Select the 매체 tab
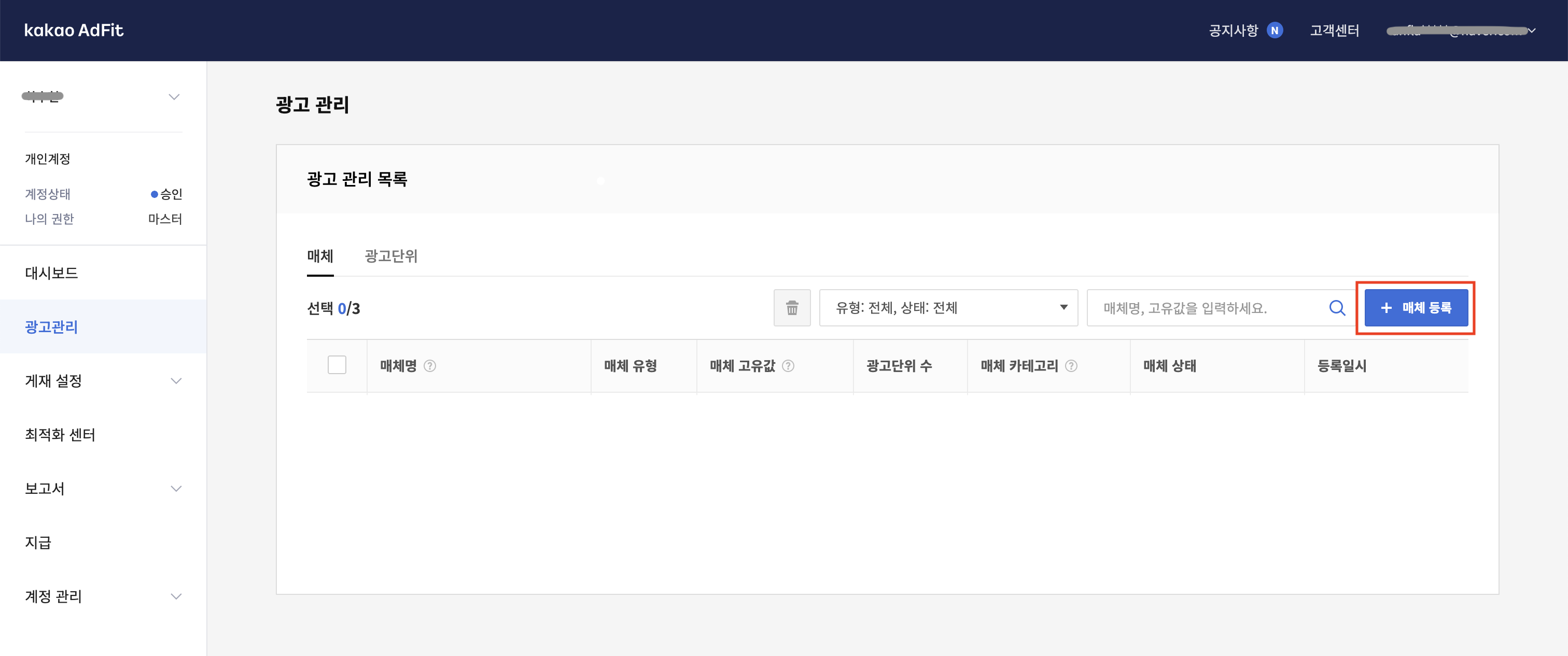This screenshot has height=656, width=1568. click(320, 256)
